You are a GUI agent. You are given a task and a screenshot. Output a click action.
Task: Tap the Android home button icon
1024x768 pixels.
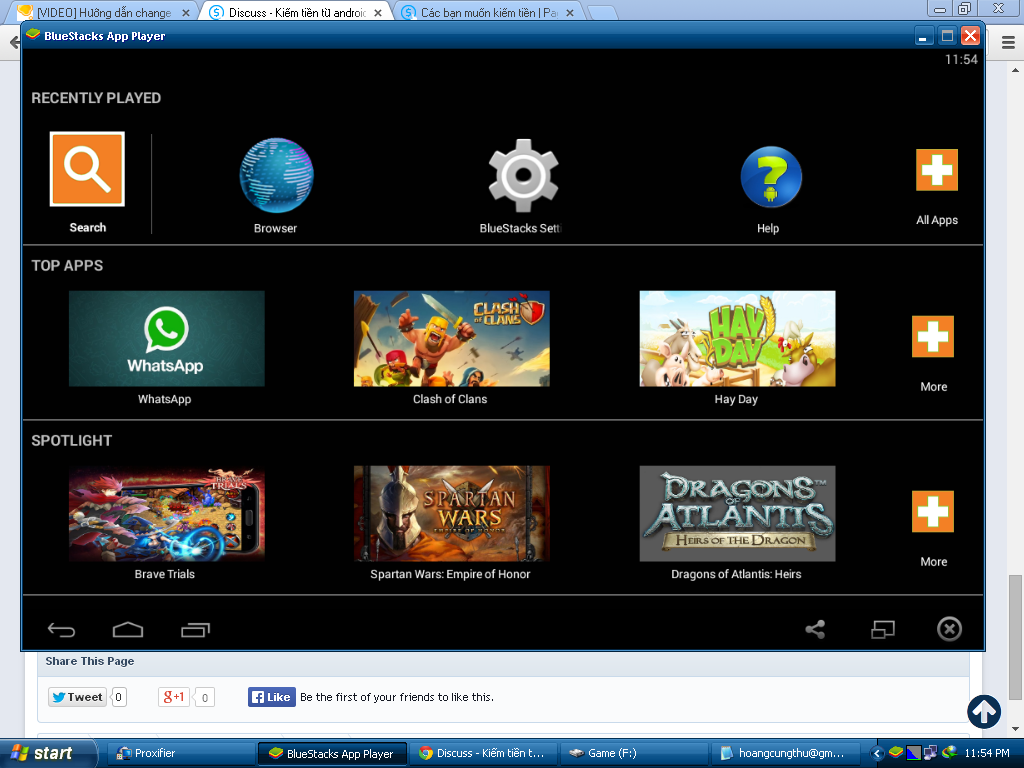point(128,630)
